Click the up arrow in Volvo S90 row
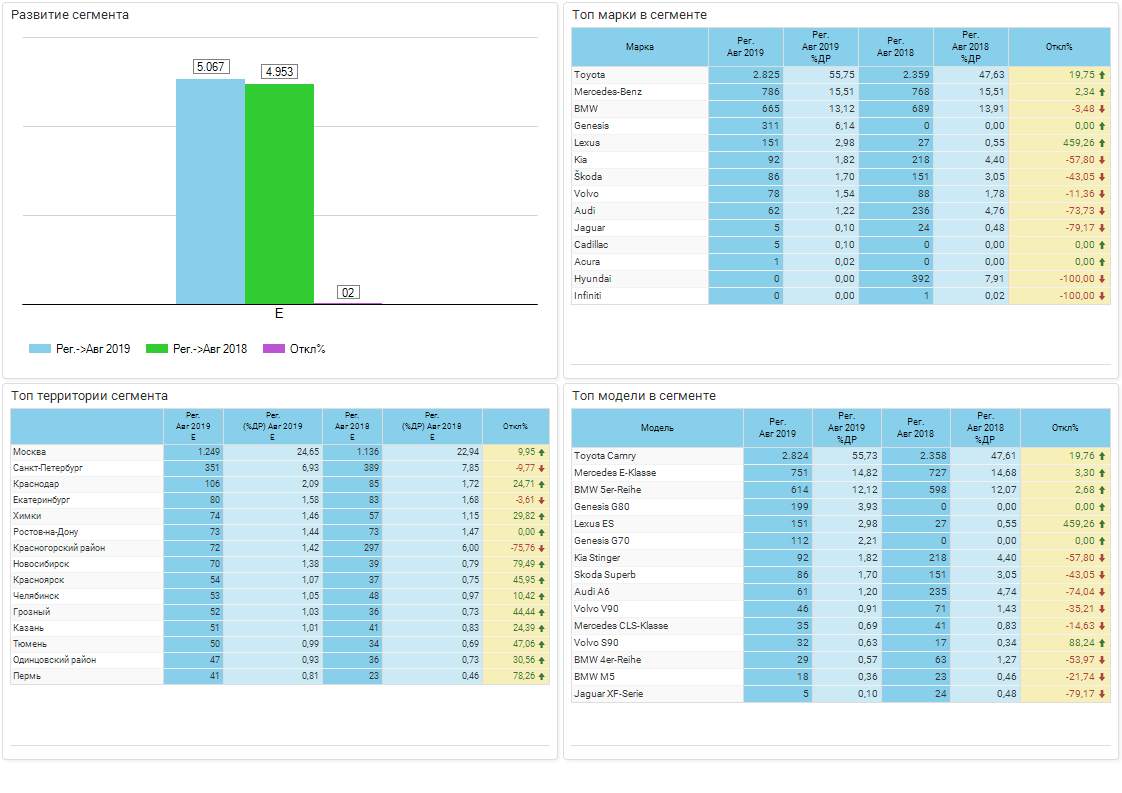The image size is (1122, 793). (1102, 643)
